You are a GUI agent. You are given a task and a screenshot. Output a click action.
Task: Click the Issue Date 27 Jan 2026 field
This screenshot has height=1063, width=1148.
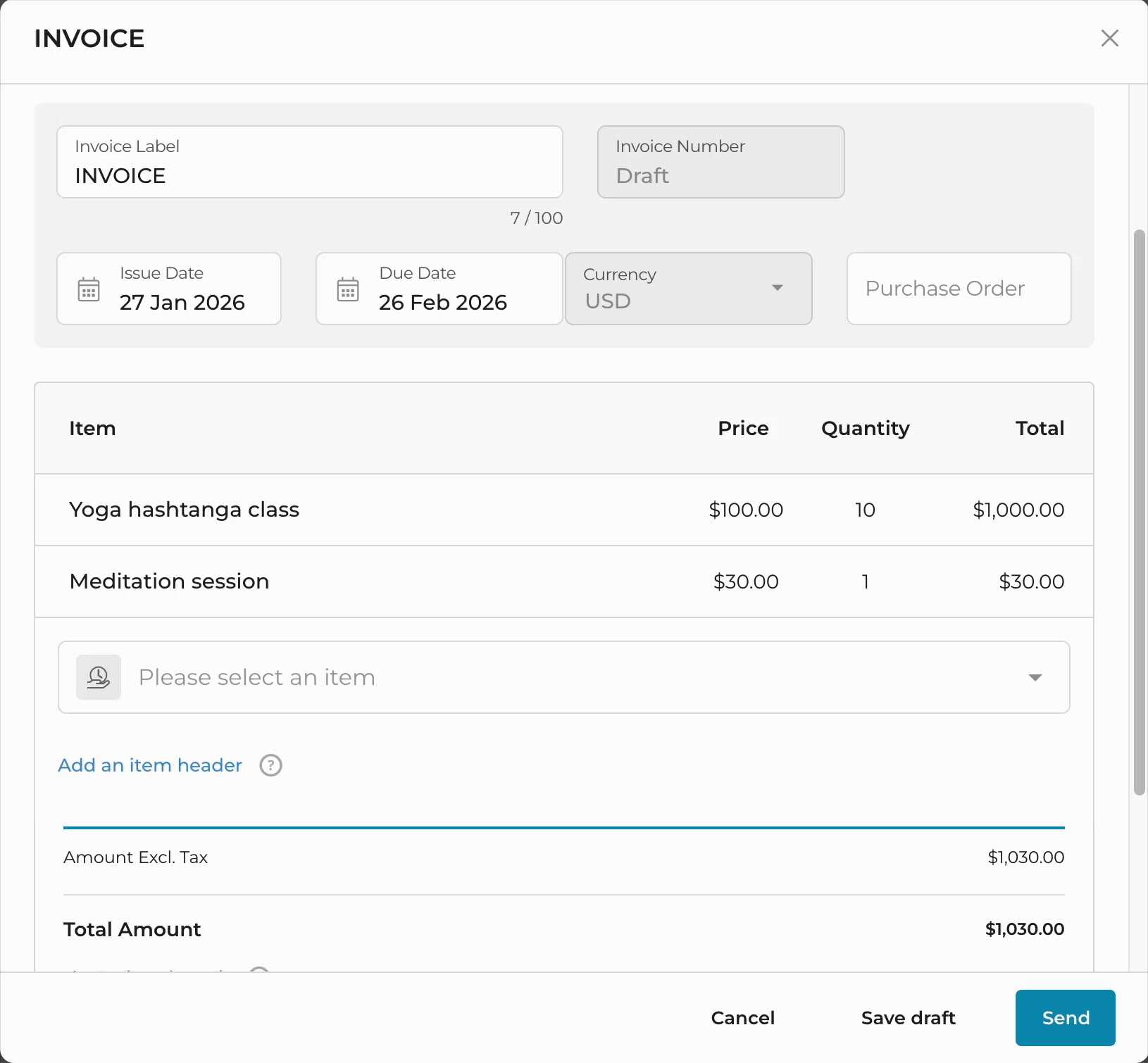click(x=182, y=302)
